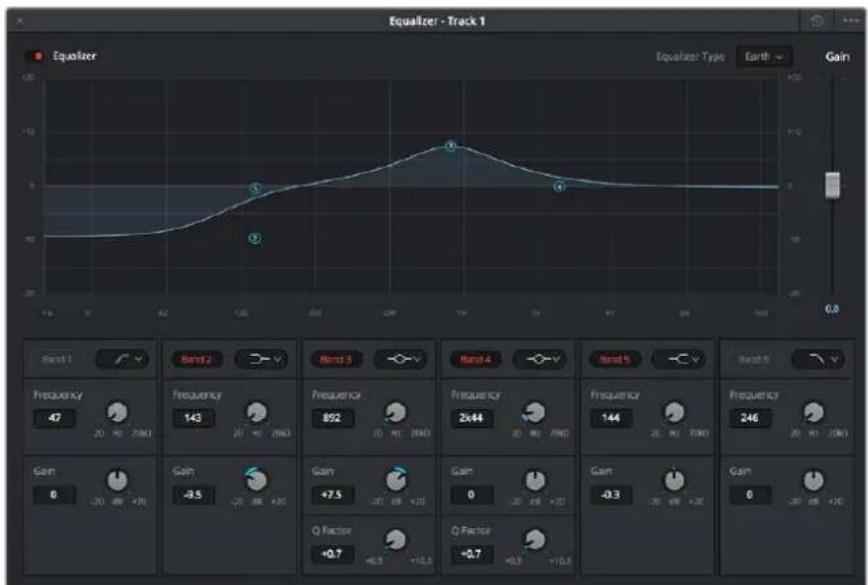This screenshot has width=868, height=585.
Task: Click Band 5 gain knob
Action: tap(674, 480)
